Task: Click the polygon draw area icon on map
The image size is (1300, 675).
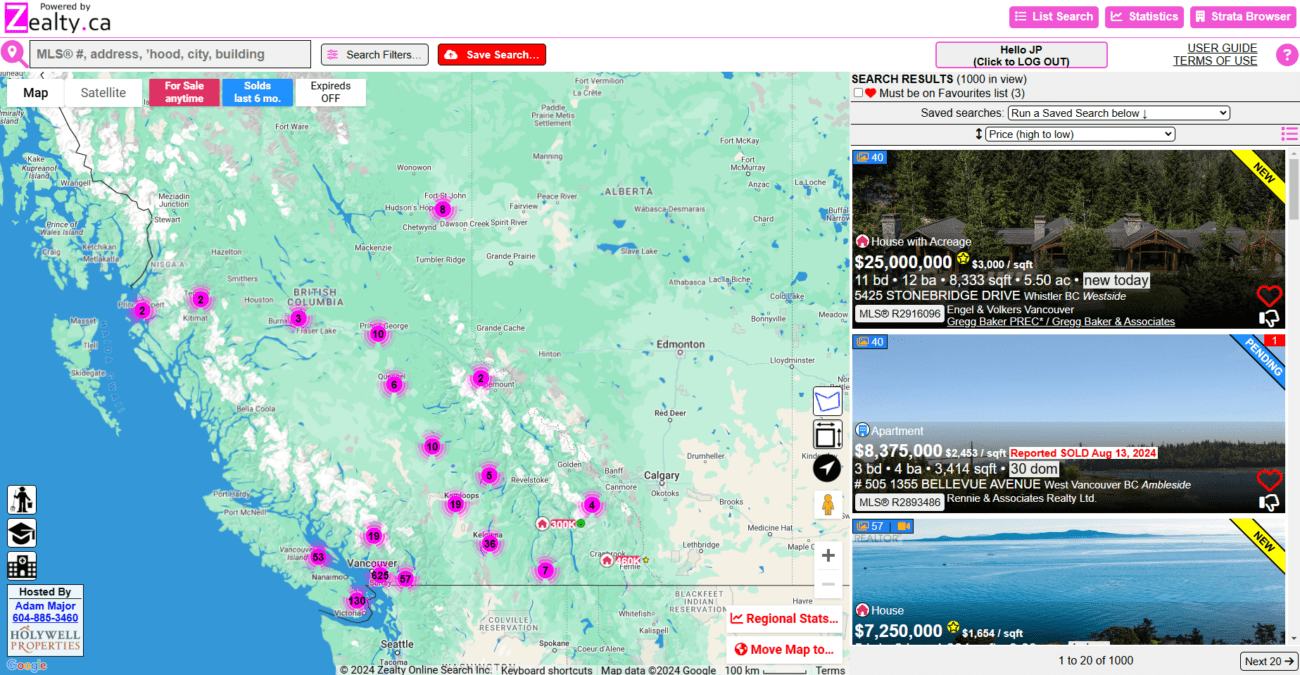Action: tap(827, 401)
